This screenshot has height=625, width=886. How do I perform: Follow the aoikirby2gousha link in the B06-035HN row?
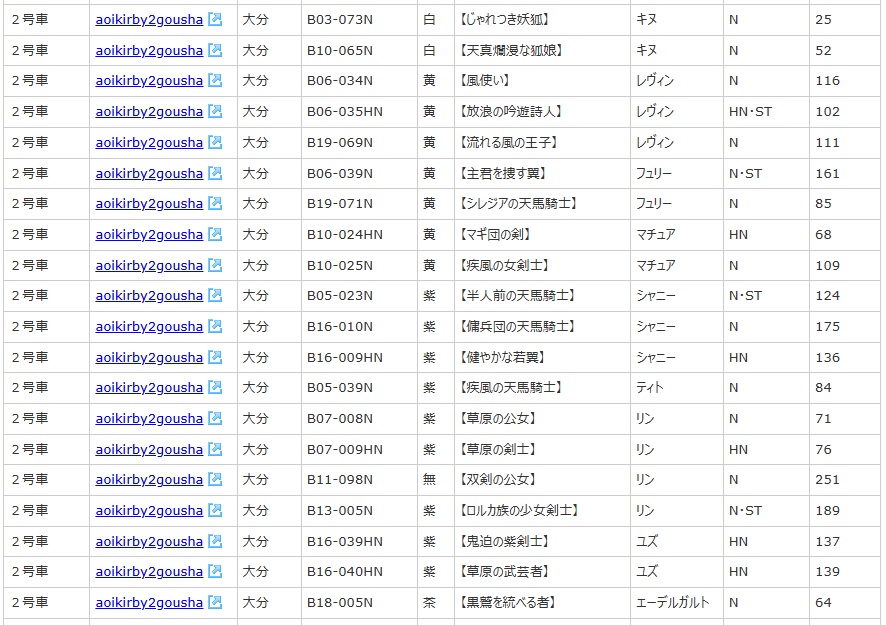pos(149,112)
